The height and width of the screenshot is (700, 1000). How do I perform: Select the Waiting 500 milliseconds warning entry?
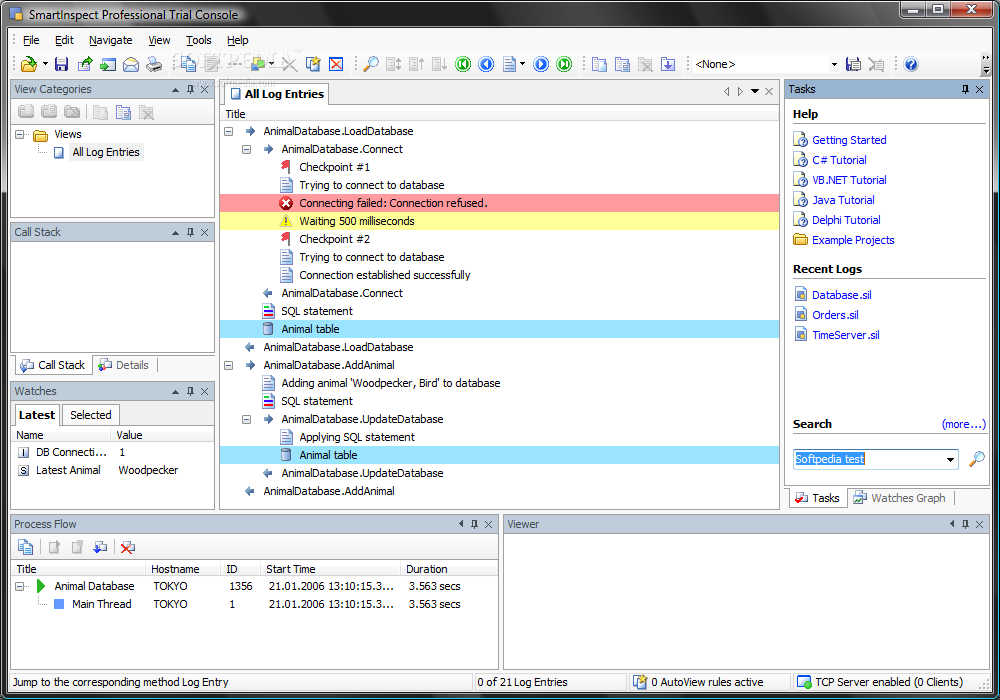click(499, 221)
